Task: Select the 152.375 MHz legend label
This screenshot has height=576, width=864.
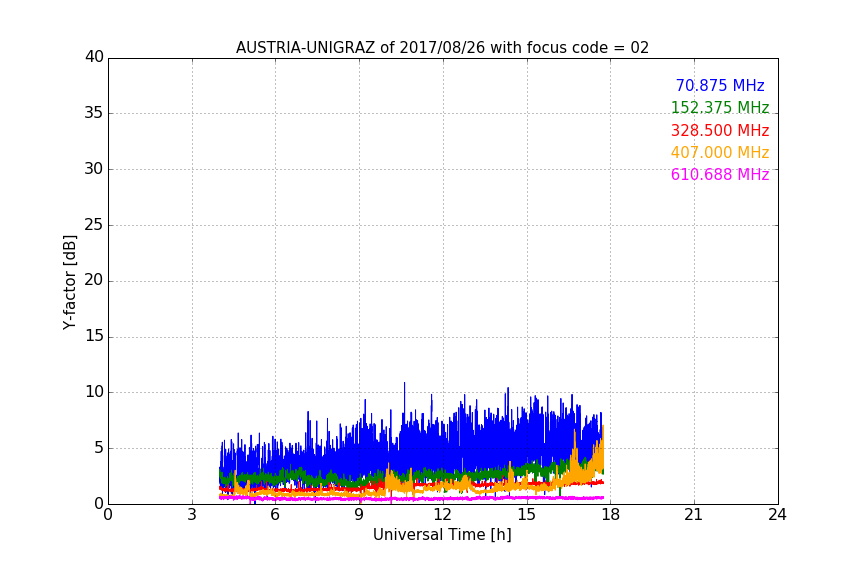Action: tap(720, 107)
